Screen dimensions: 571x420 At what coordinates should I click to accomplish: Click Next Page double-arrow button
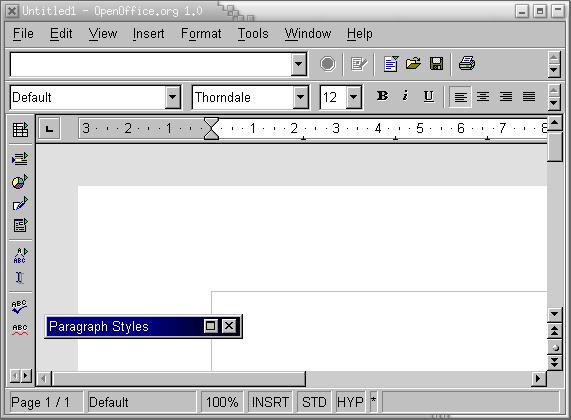(554, 362)
